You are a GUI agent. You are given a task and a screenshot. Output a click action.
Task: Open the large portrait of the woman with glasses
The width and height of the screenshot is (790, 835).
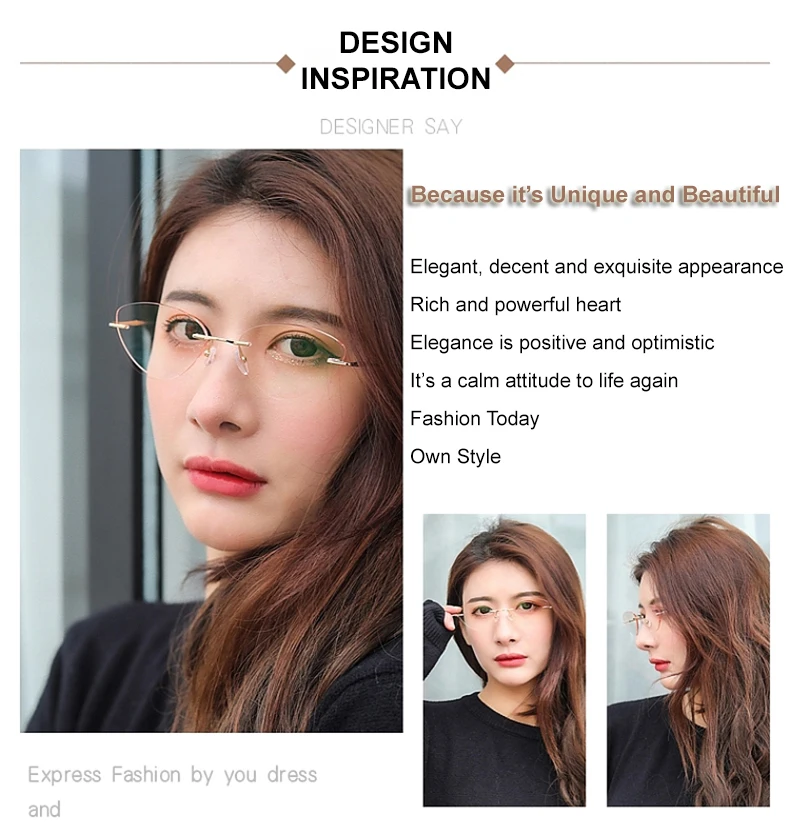pyautogui.click(x=211, y=440)
